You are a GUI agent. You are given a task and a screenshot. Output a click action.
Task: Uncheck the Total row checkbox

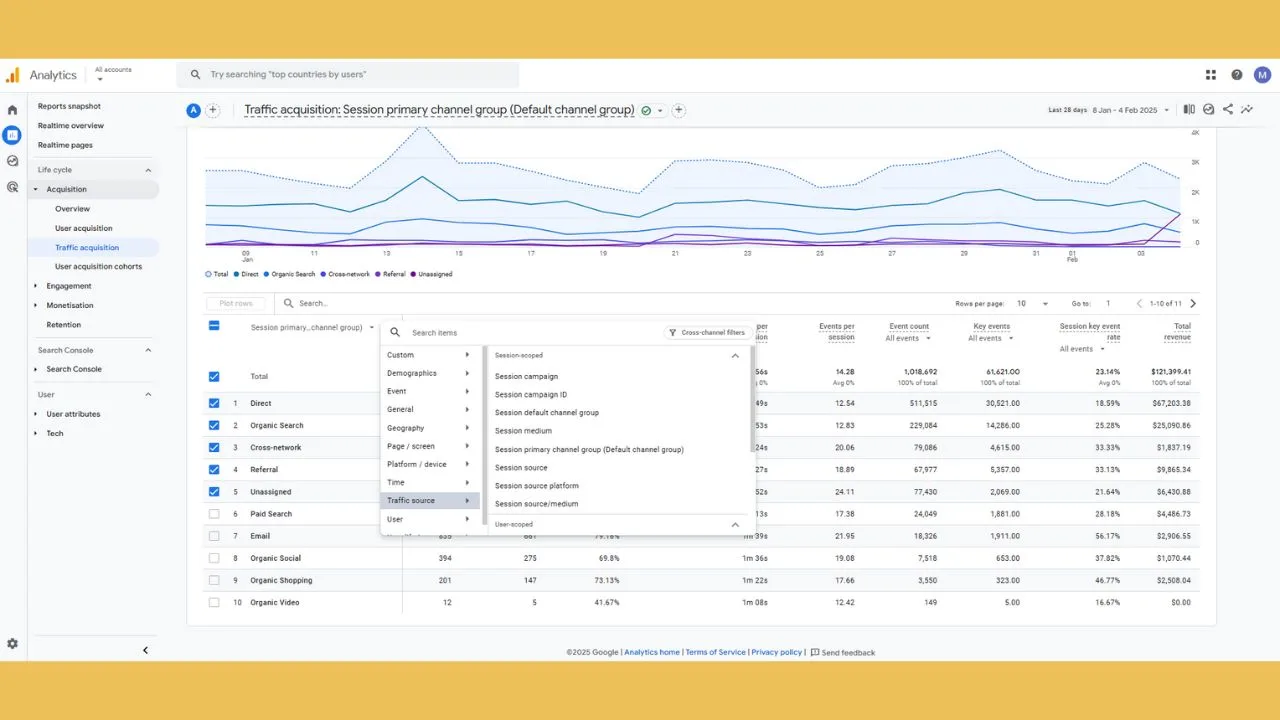tap(214, 376)
